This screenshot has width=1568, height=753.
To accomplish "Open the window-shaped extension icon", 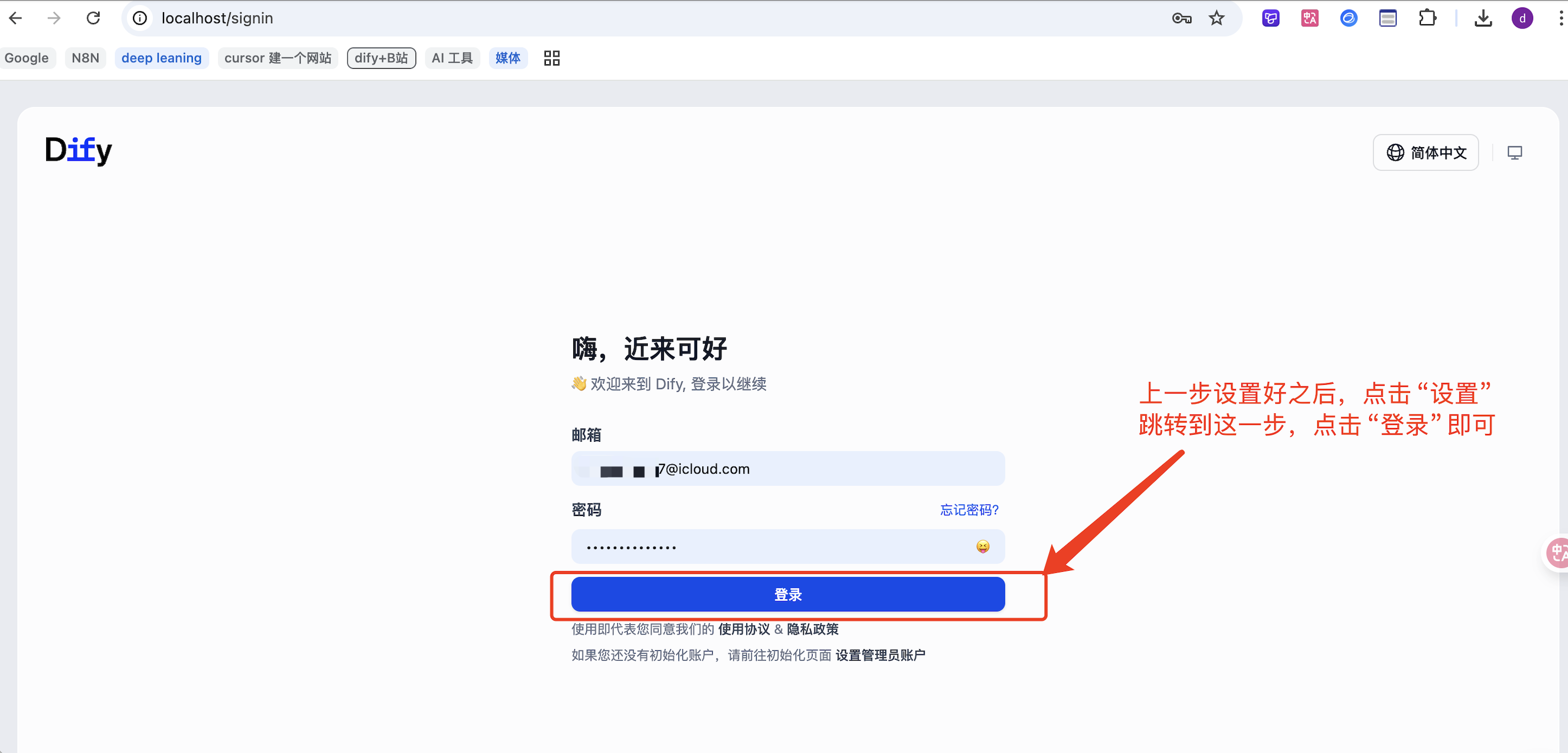I will pyautogui.click(x=1388, y=18).
